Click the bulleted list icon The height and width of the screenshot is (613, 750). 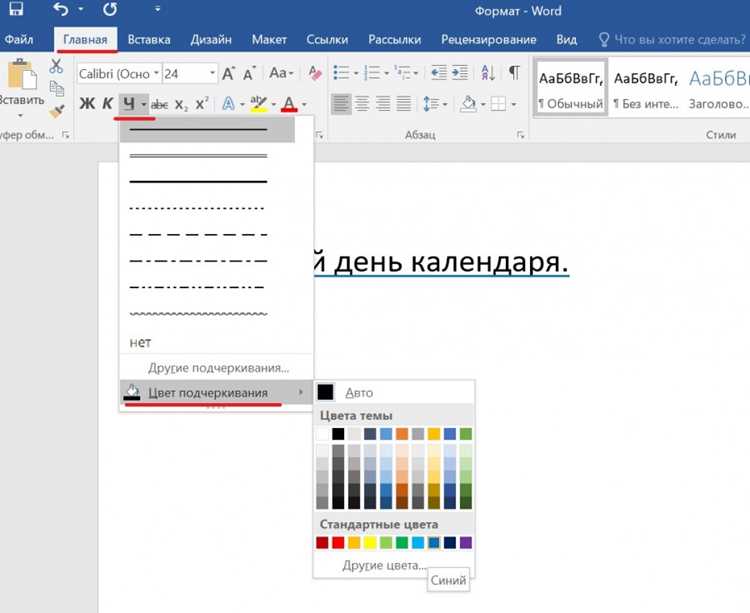point(341,73)
